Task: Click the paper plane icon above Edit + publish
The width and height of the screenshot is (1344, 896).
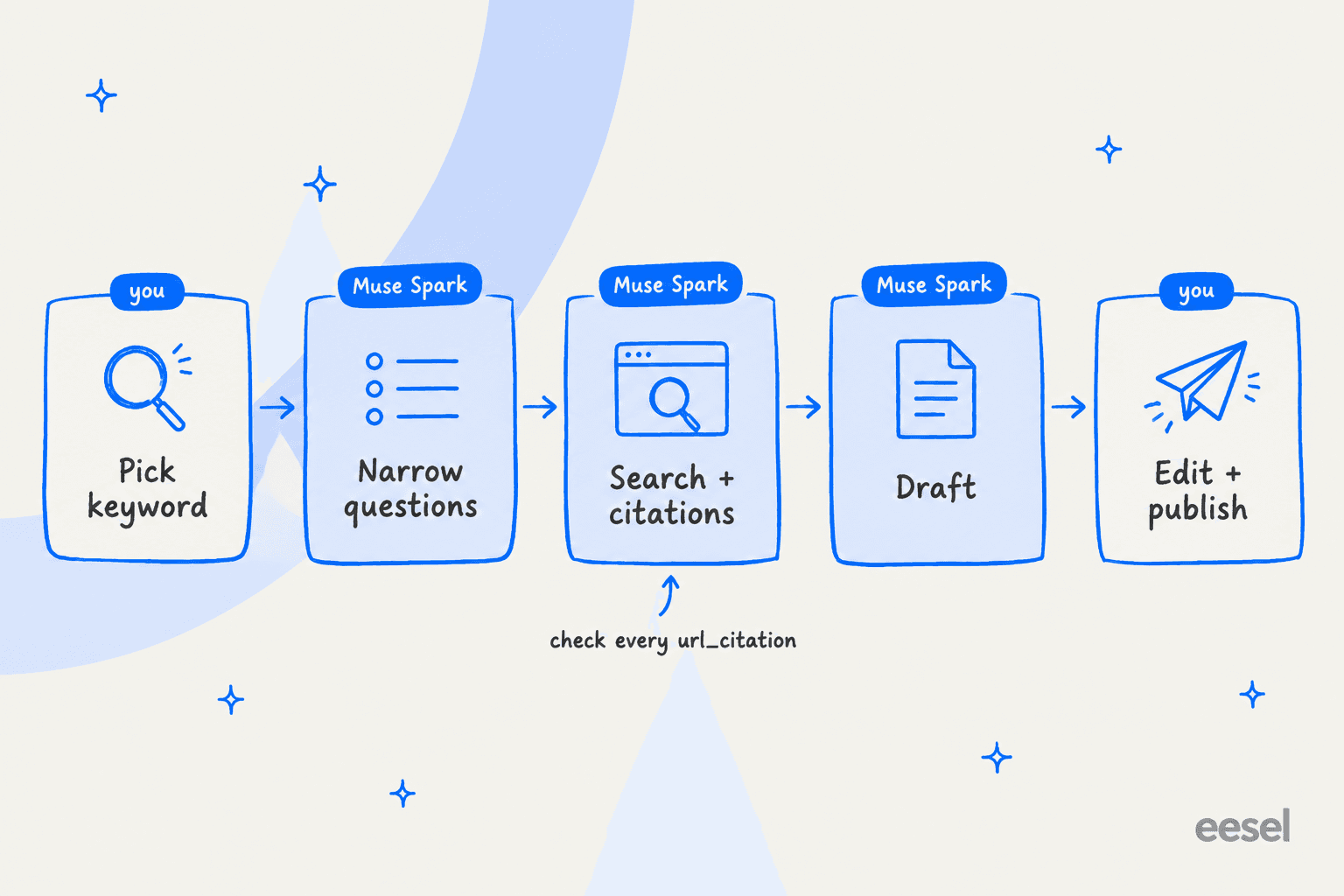Action: (x=1203, y=385)
